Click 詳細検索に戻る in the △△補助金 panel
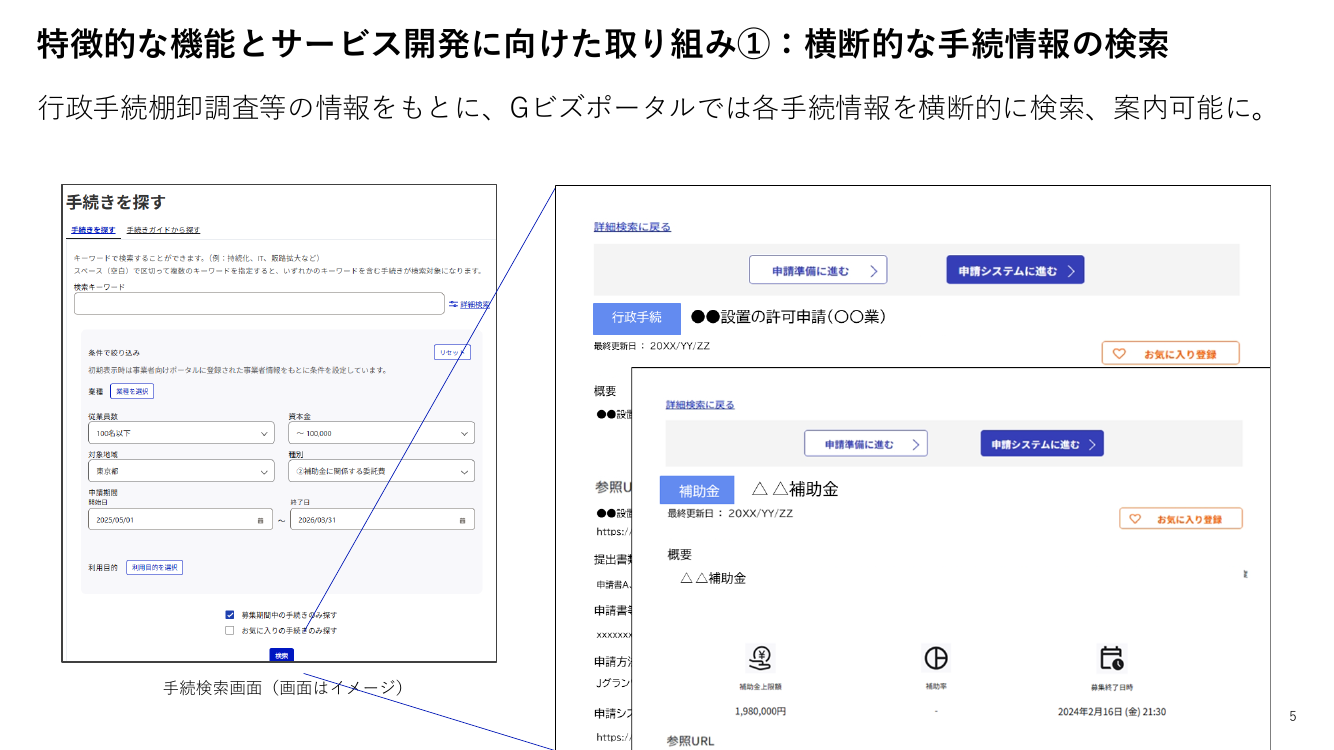This screenshot has height=750, width=1334. [700, 405]
